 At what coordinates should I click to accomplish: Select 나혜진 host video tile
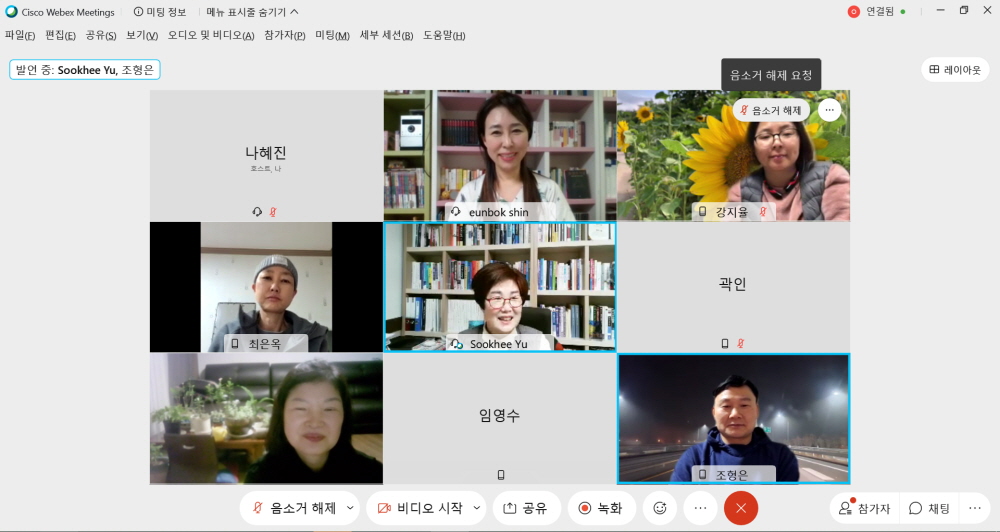pos(266,155)
